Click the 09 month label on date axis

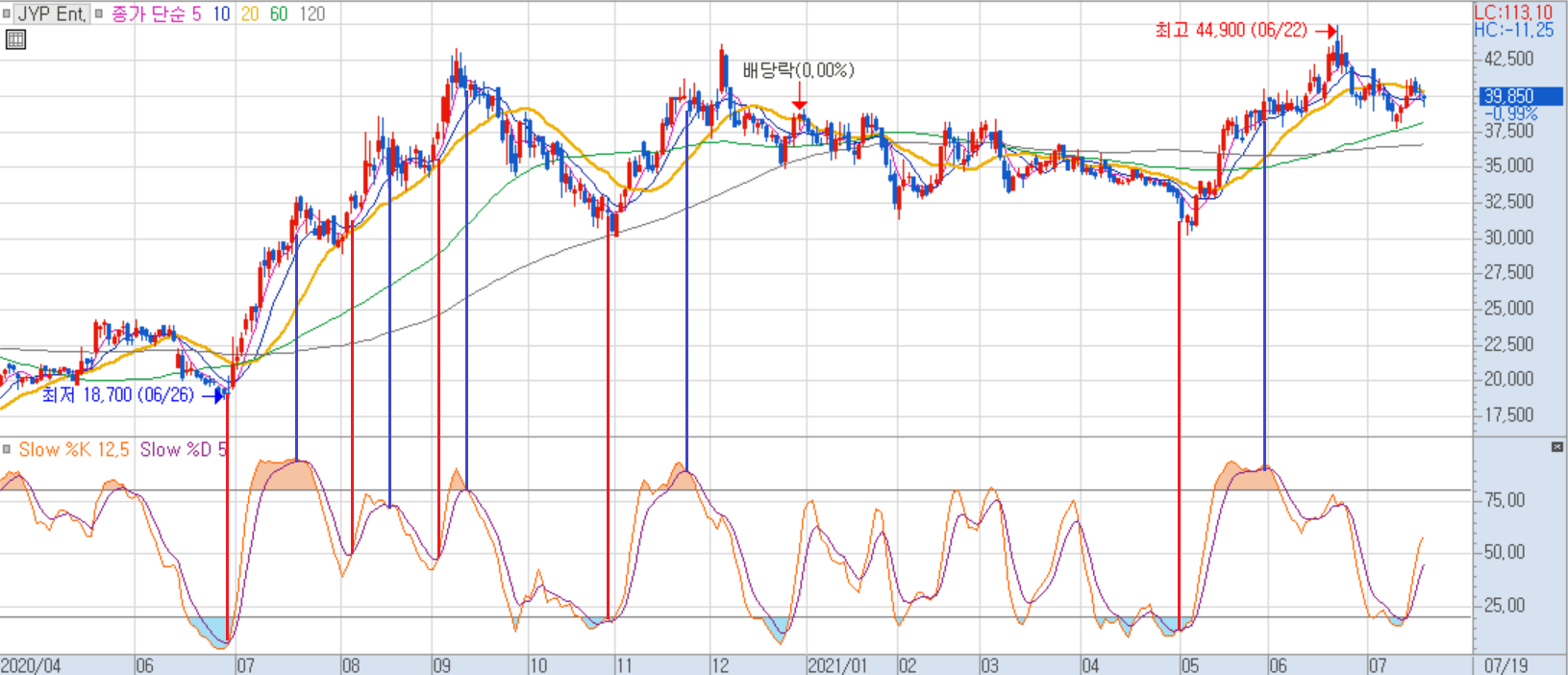(441, 665)
